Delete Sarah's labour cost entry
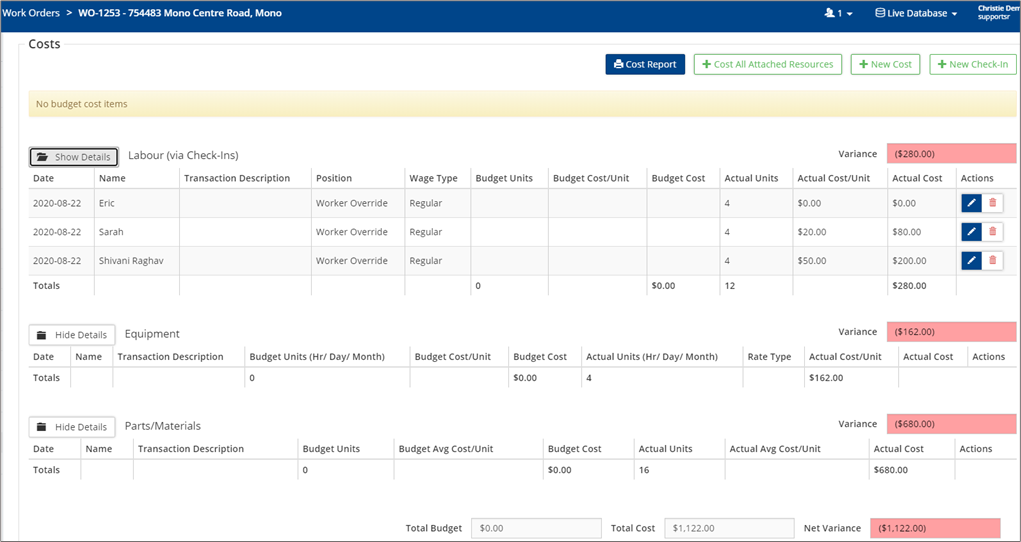This screenshot has height=542, width=1021. click(x=992, y=232)
